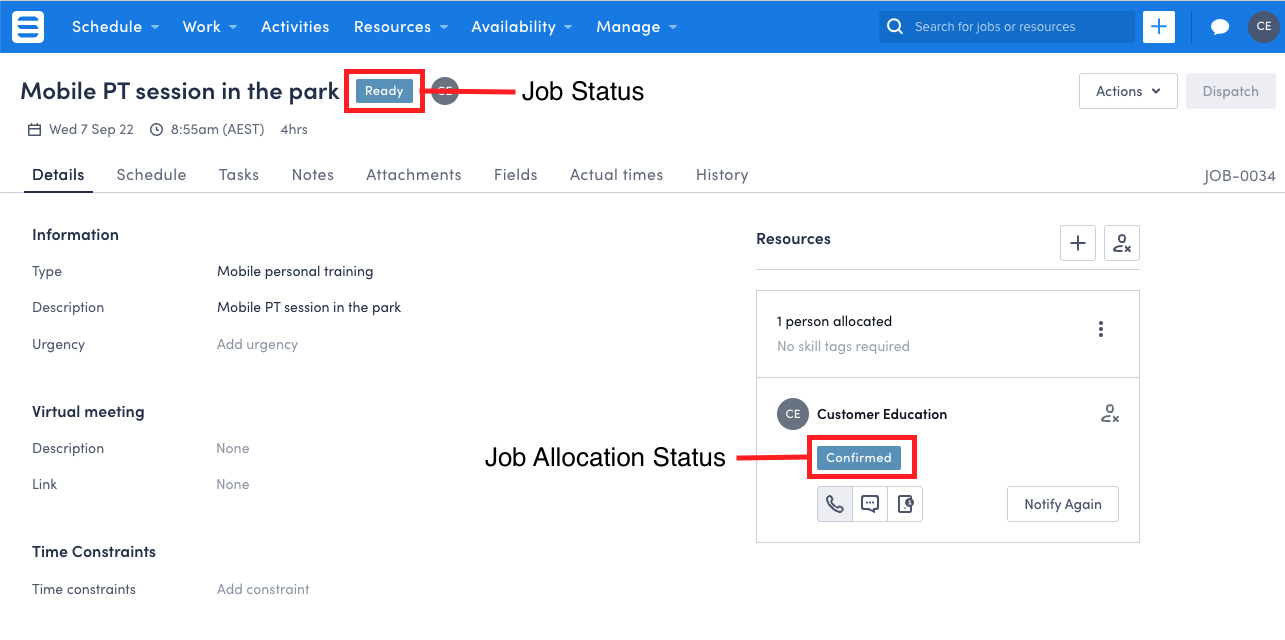Click the SMS message icon for resource

click(x=870, y=504)
